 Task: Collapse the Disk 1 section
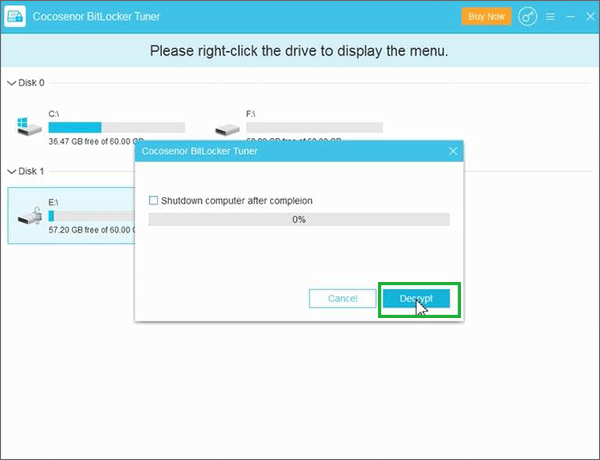pyautogui.click(x=11, y=171)
